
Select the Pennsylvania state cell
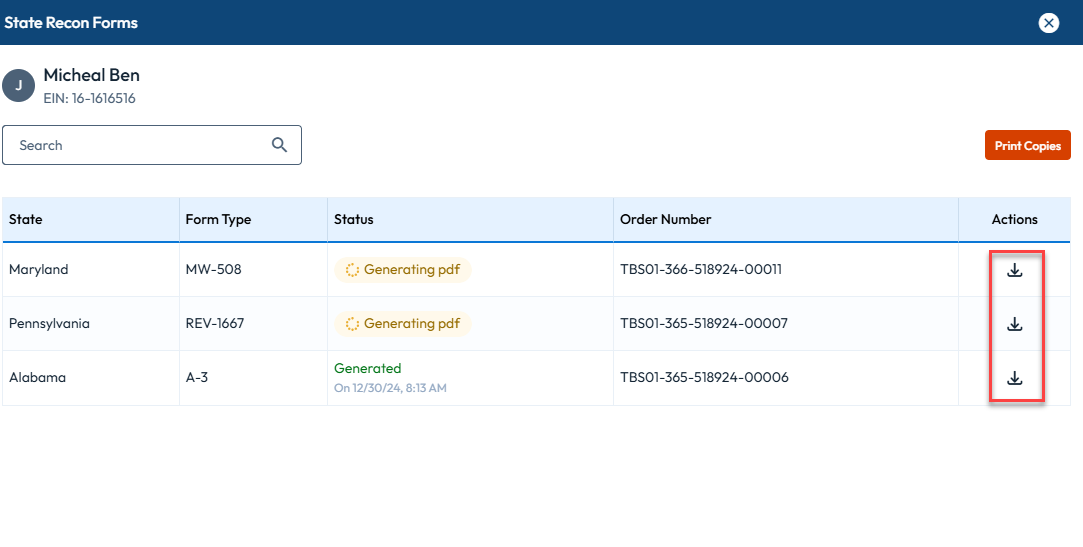pos(49,324)
